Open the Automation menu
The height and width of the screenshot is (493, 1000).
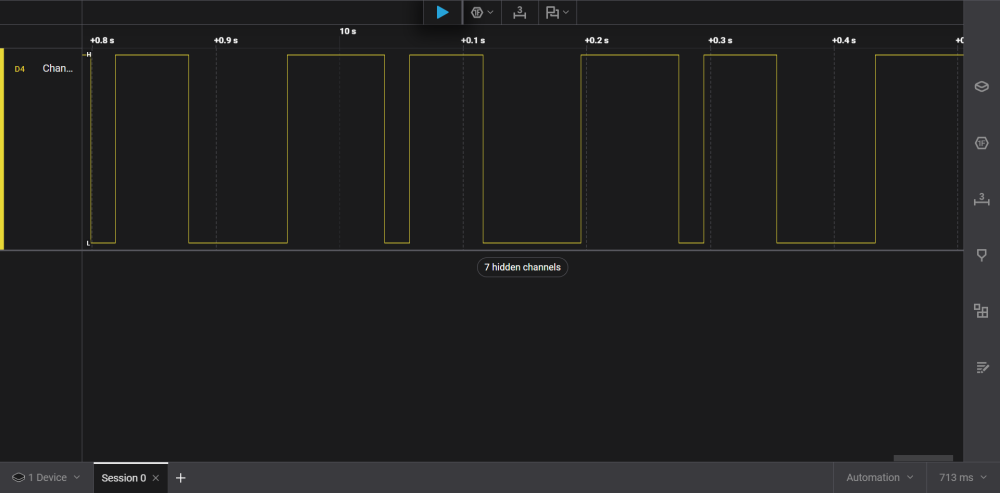[x=879, y=478]
